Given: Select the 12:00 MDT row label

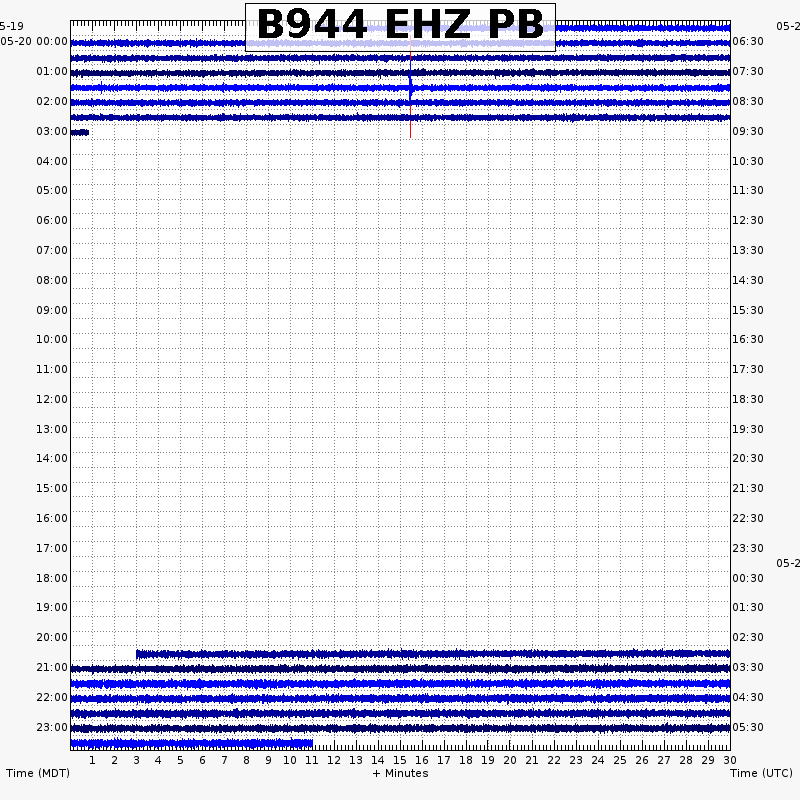Looking at the screenshot, I should pos(52,399).
